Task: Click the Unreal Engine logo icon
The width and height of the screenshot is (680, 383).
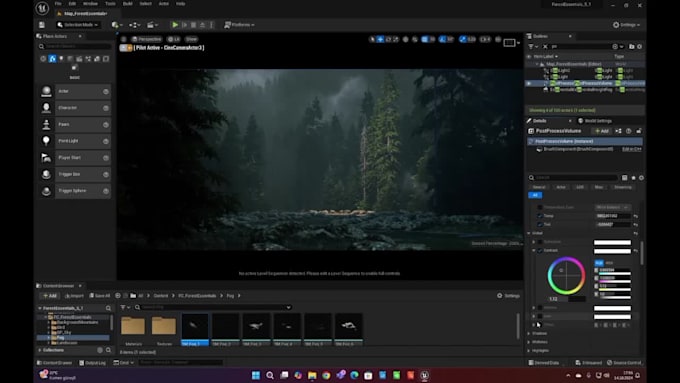Action: pyautogui.click(x=42, y=8)
